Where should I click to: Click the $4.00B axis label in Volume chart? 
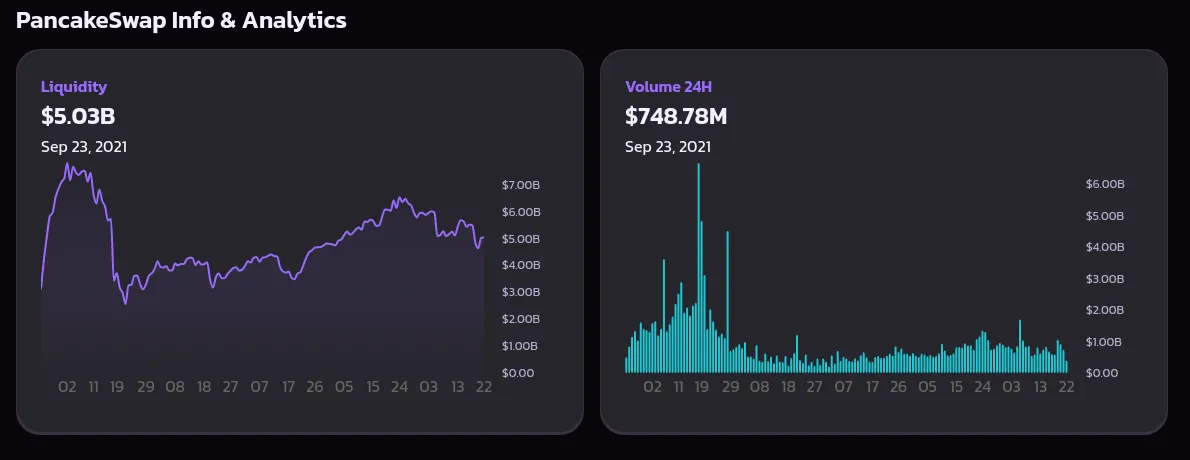[1104, 247]
